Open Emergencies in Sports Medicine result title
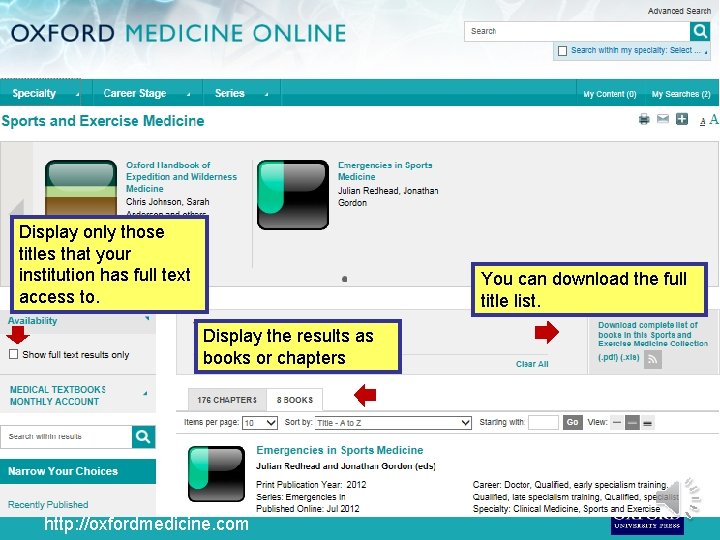The width and height of the screenshot is (720, 540). (340, 450)
